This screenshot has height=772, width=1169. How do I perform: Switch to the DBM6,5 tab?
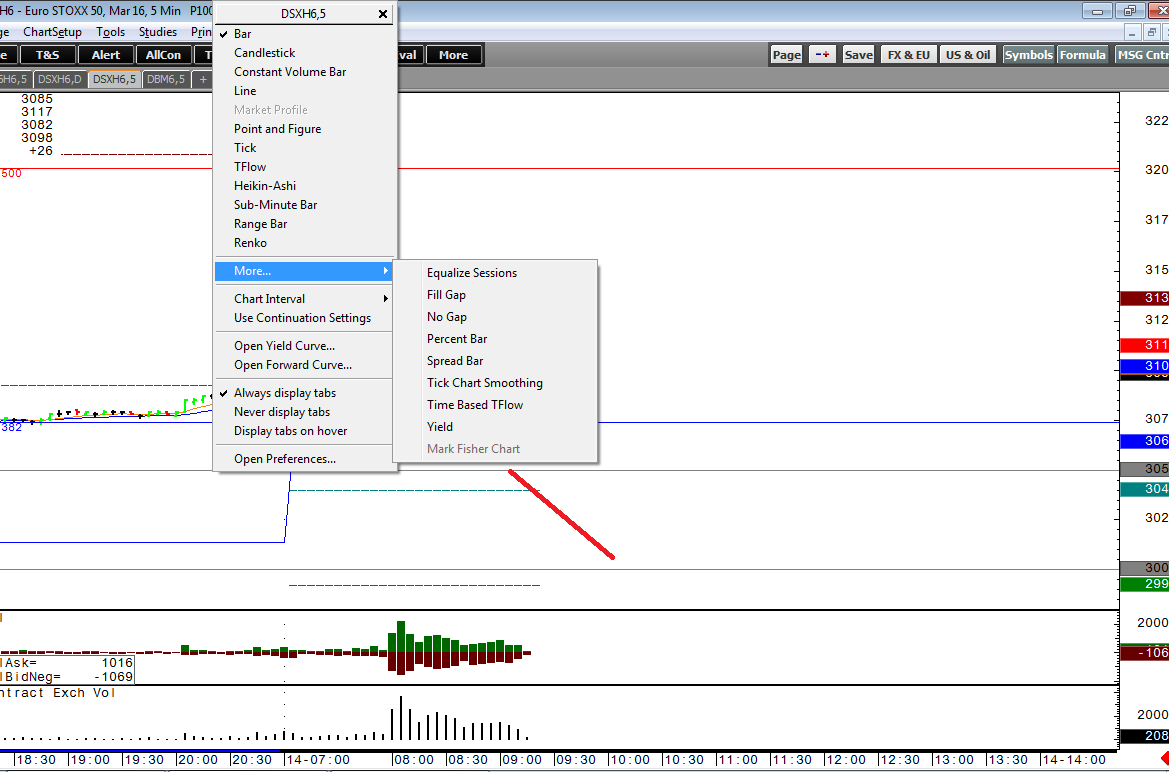coord(166,79)
